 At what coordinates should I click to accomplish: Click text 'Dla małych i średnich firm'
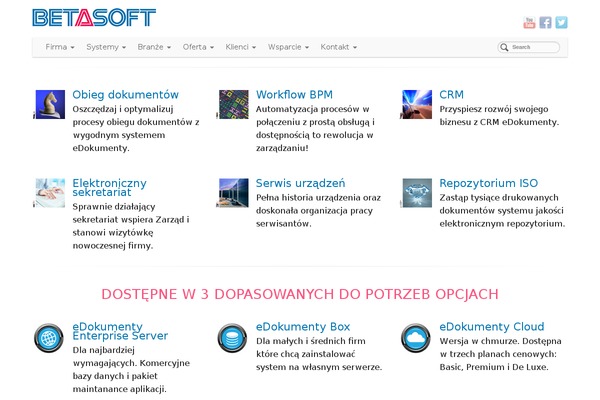[x=311, y=341]
